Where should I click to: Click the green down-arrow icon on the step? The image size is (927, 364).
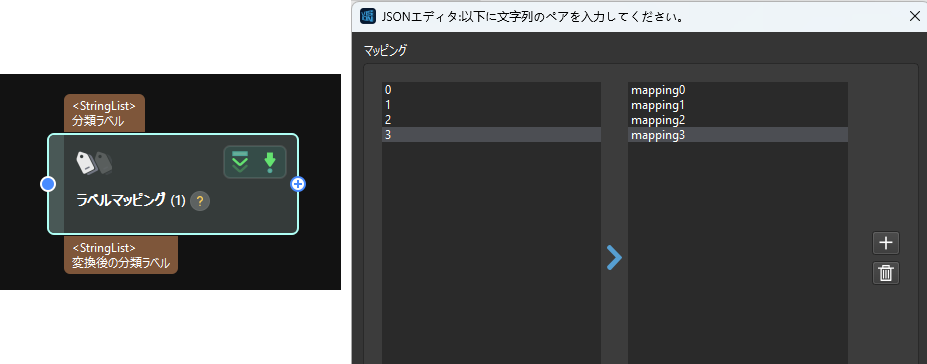270,162
